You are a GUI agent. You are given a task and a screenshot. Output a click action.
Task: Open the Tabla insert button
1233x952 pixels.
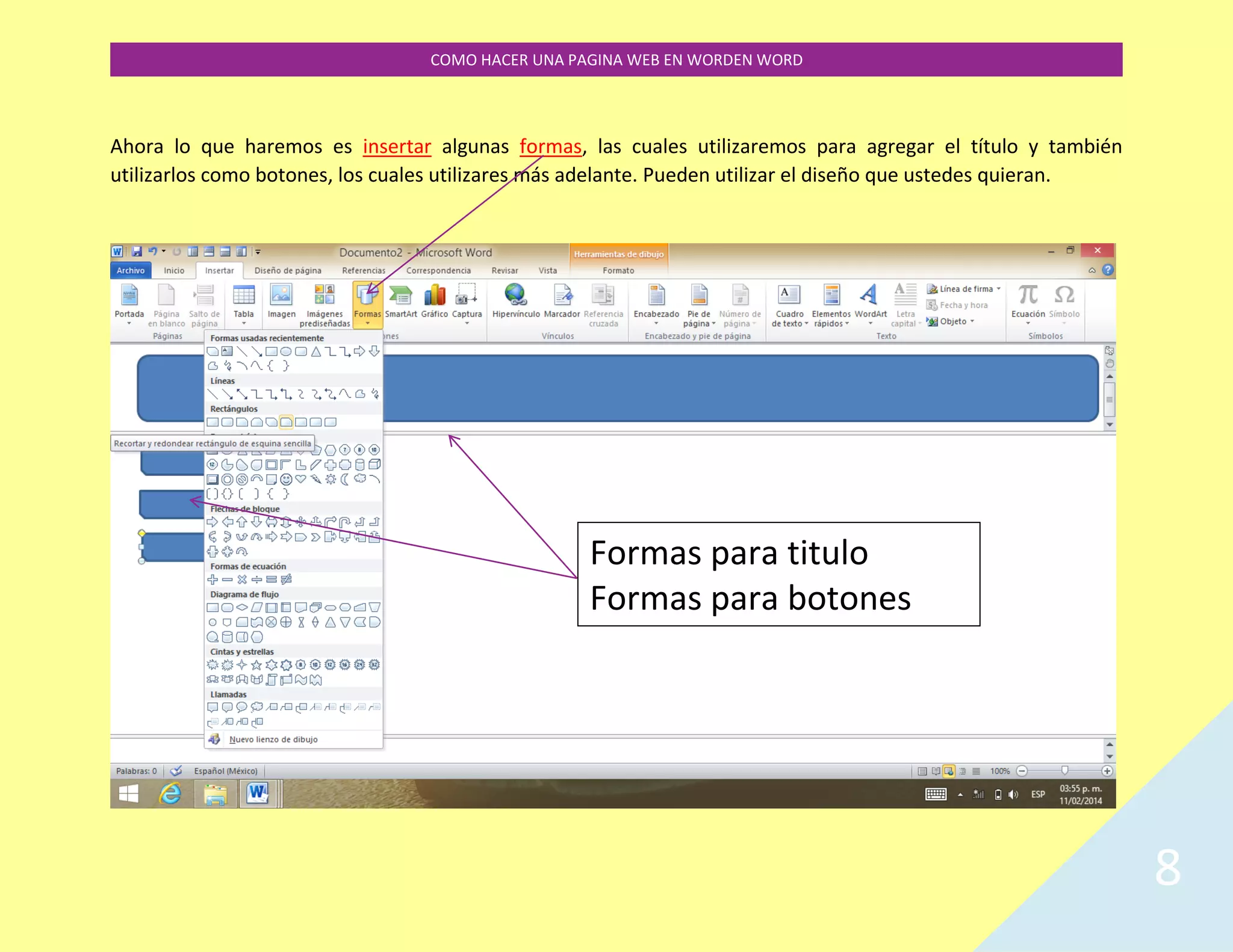click(243, 304)
